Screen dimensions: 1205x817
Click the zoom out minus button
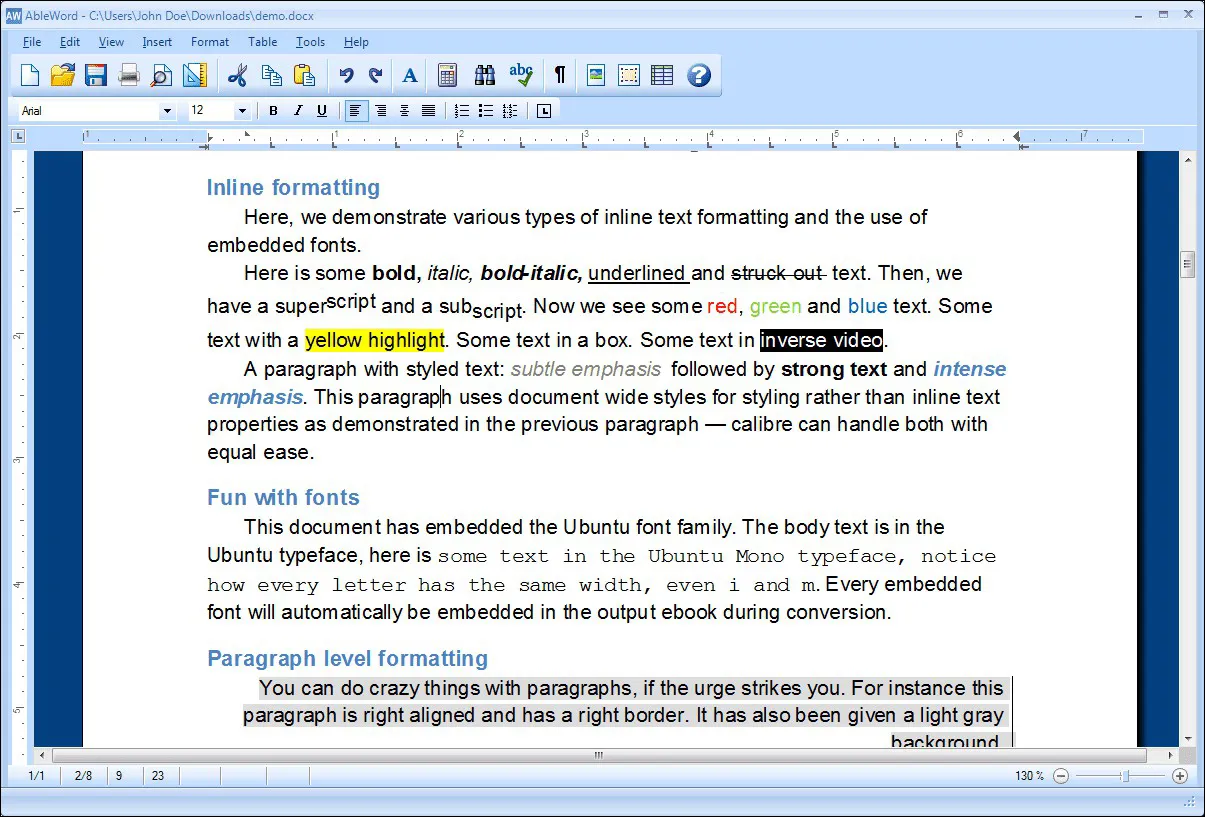pyautogui.click(x=1061, y=776)
